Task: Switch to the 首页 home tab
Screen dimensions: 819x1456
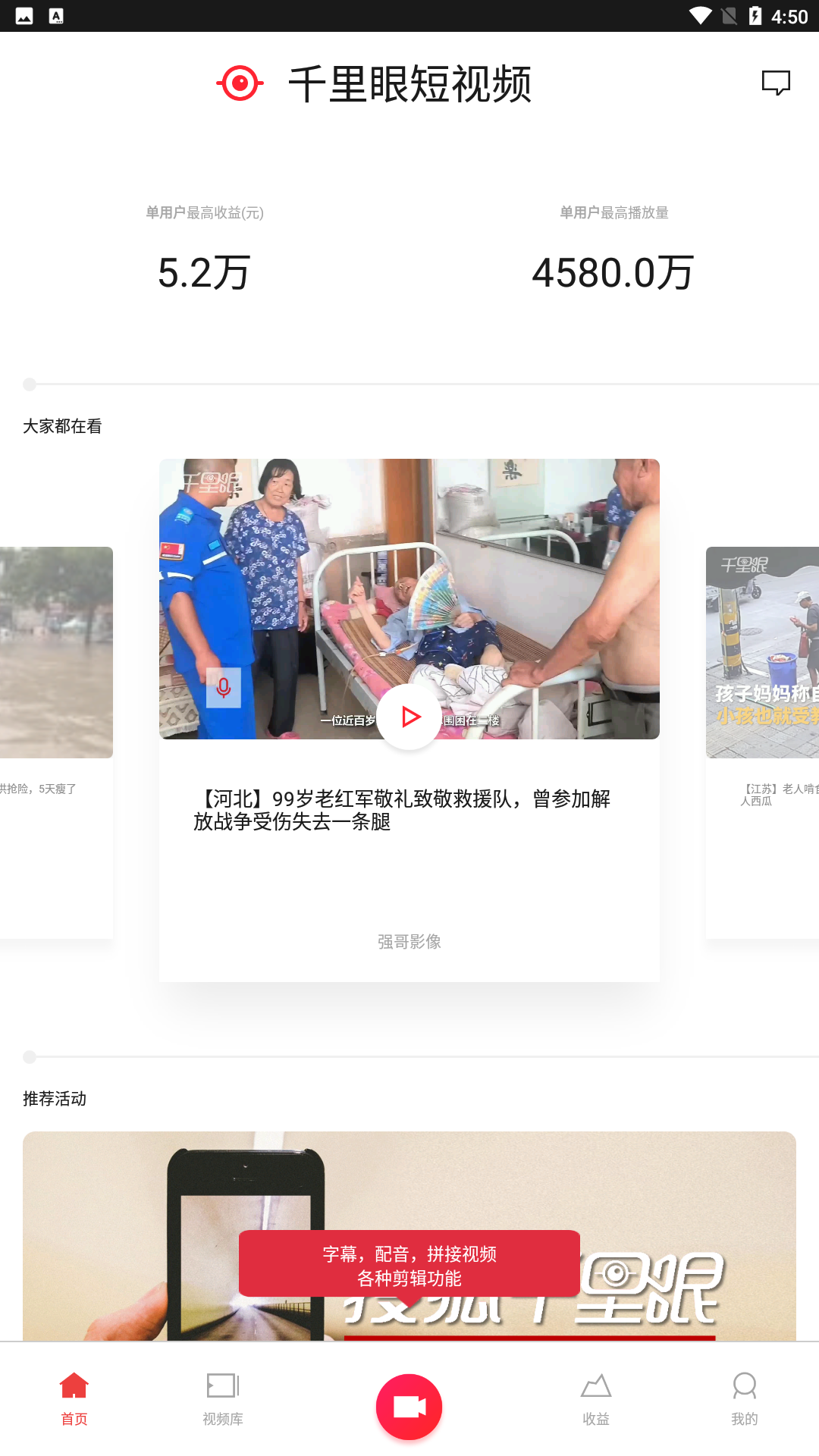Action: pos(74,1399)
